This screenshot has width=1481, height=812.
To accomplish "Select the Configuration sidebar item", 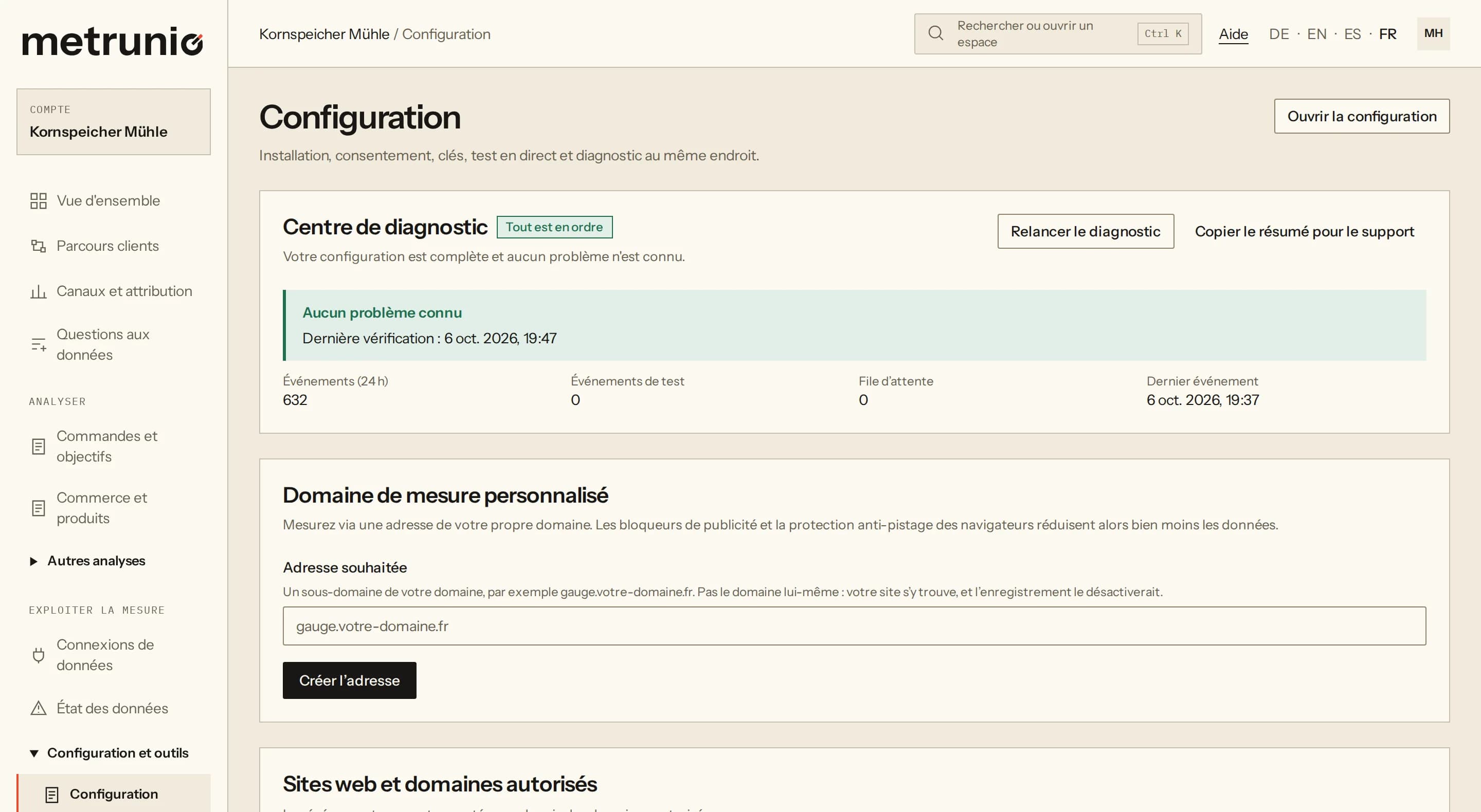I will 114,794.
